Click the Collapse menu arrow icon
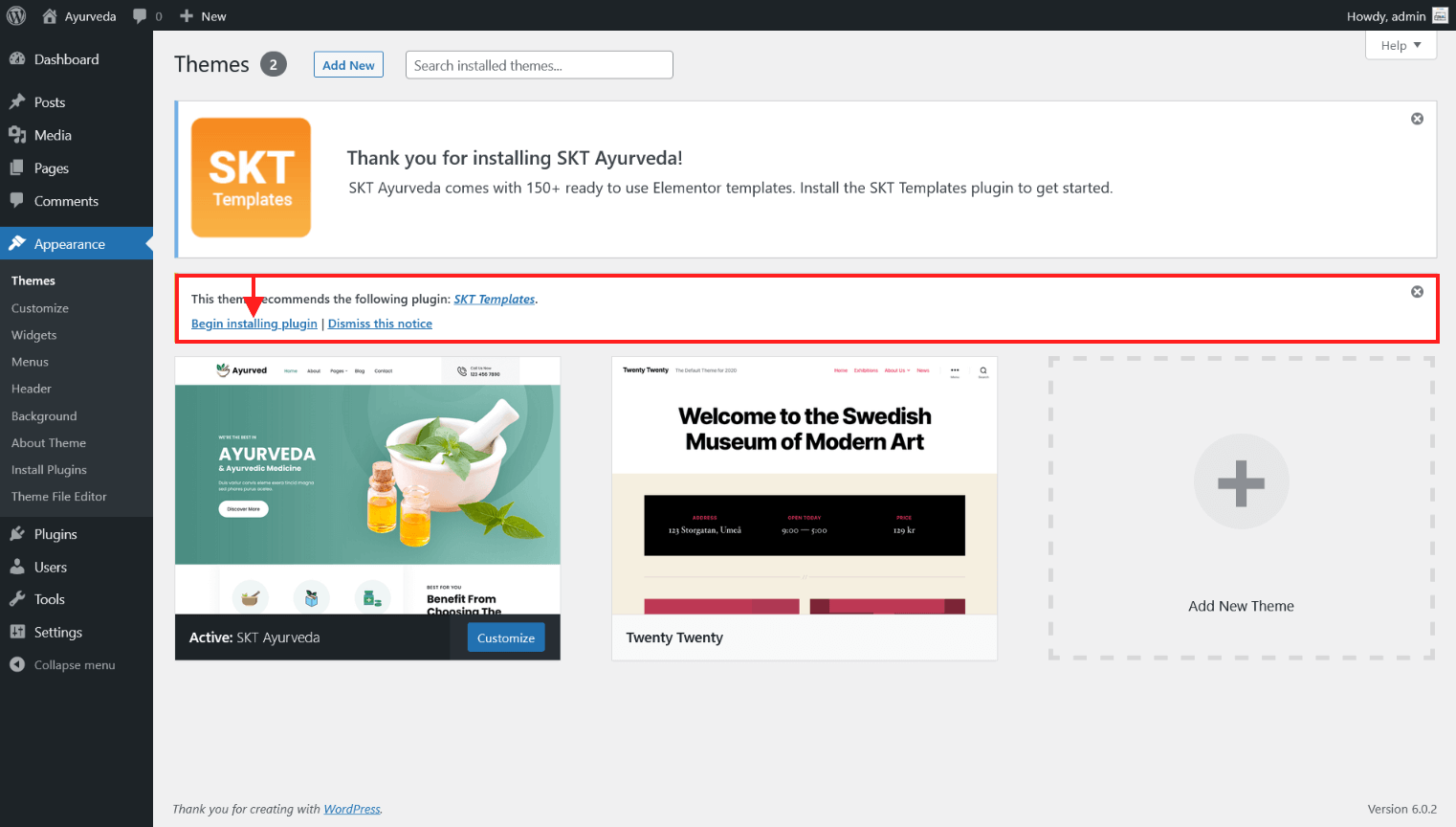This screenshot has width=1456, height=827. [x=17, y=664]
